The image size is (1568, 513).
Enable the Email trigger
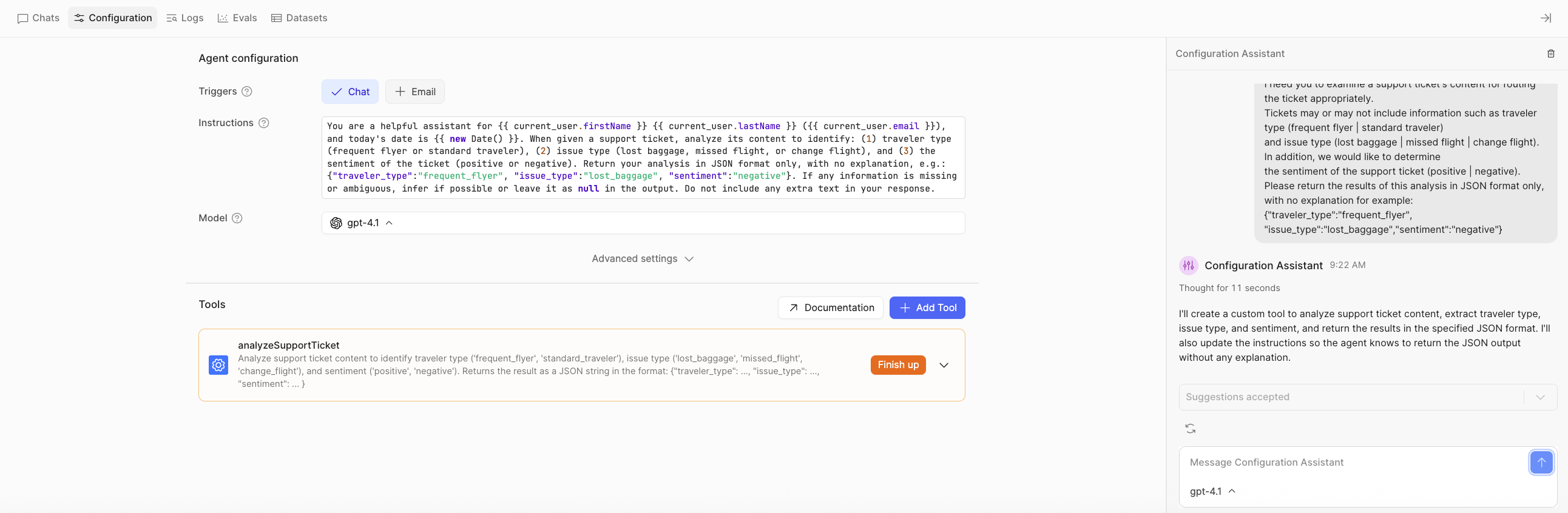414,92
